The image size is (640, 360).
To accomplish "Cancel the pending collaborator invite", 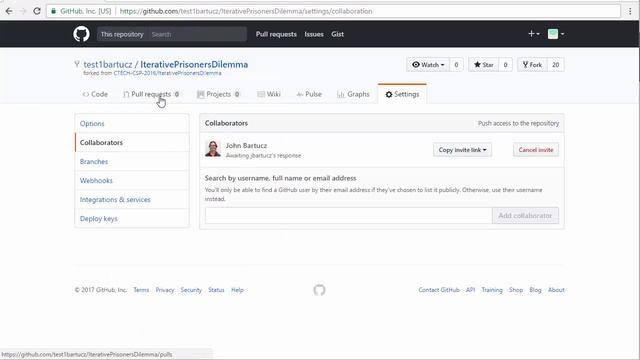I will (536, 150).
